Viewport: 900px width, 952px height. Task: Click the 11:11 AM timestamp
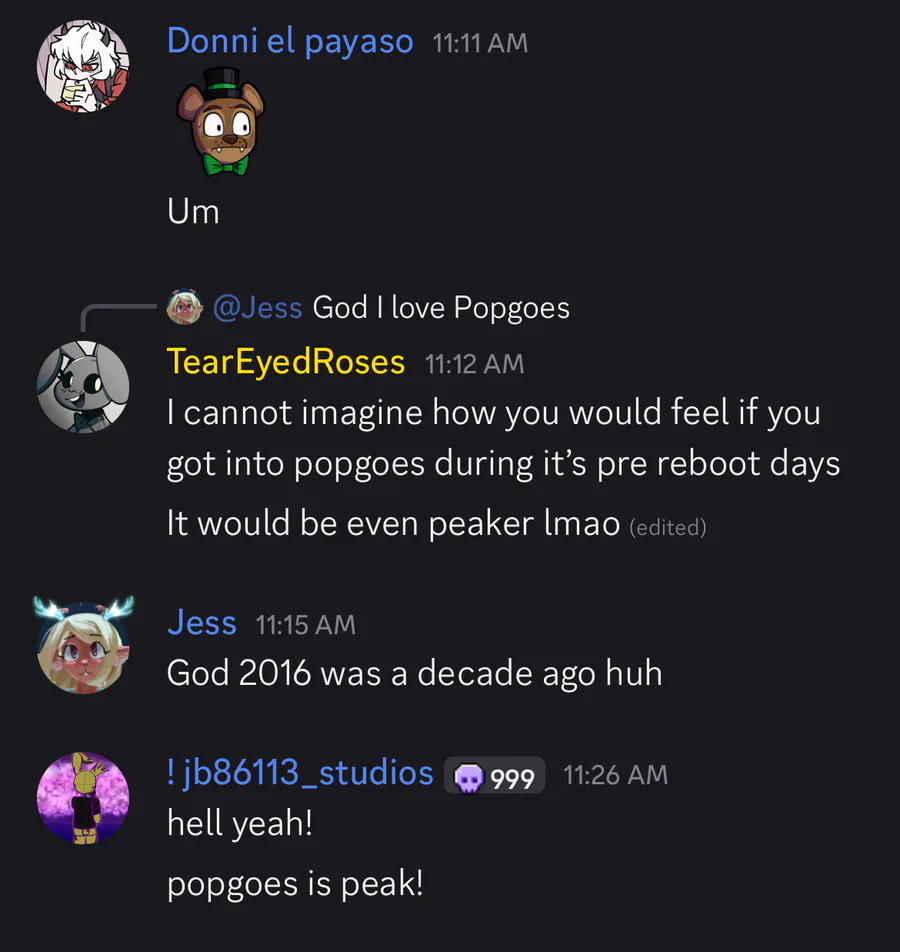[x=480, y=43]
